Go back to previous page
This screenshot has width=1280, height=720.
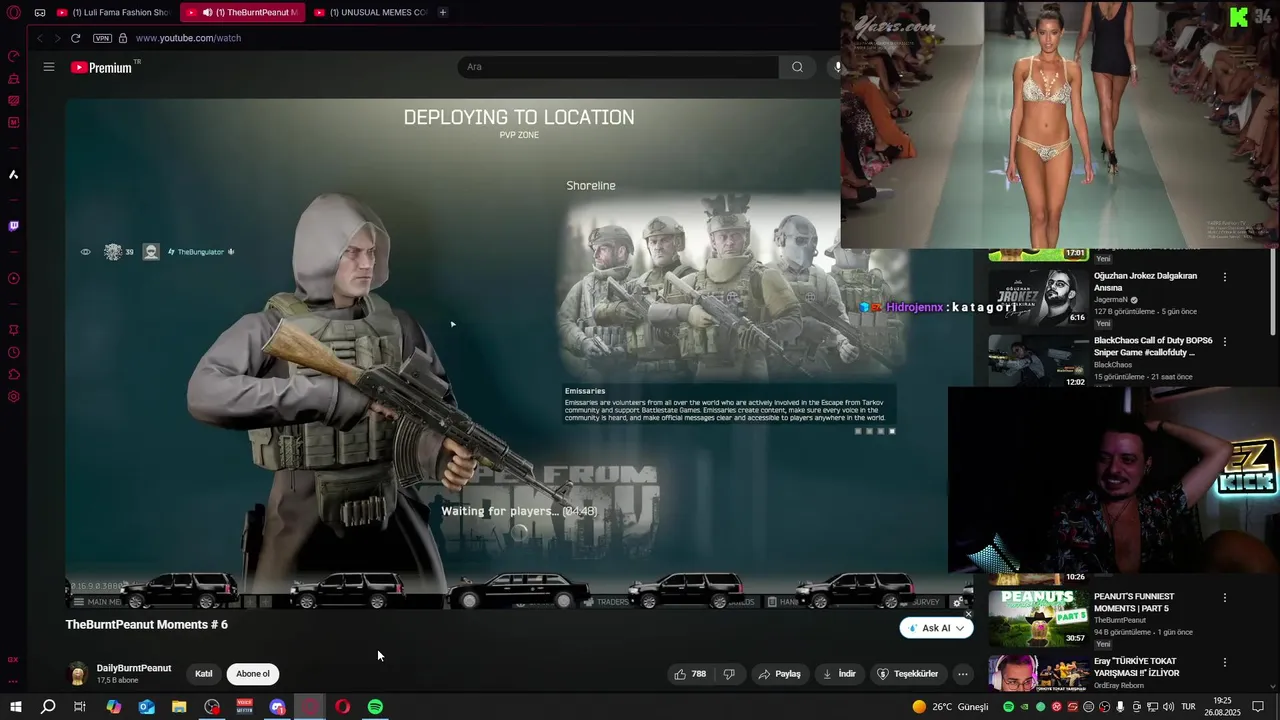point(40,38)
